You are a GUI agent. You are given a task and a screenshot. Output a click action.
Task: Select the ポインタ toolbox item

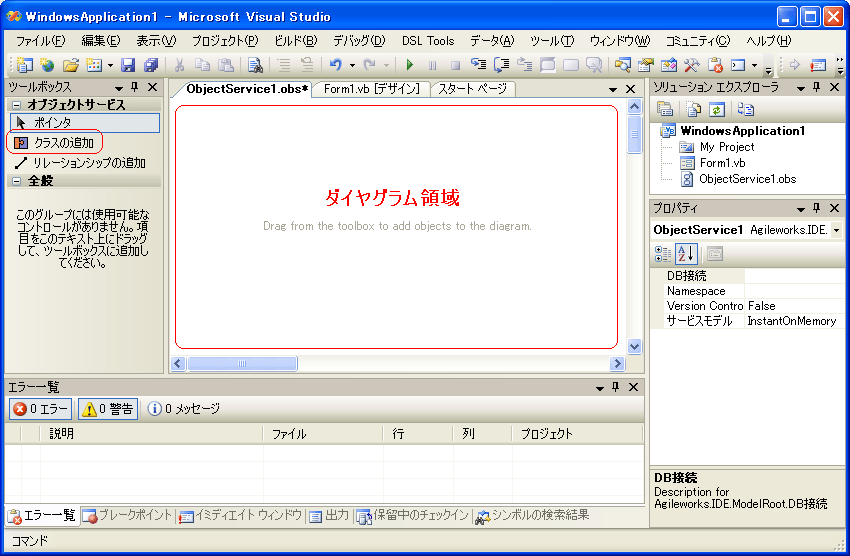85,123
